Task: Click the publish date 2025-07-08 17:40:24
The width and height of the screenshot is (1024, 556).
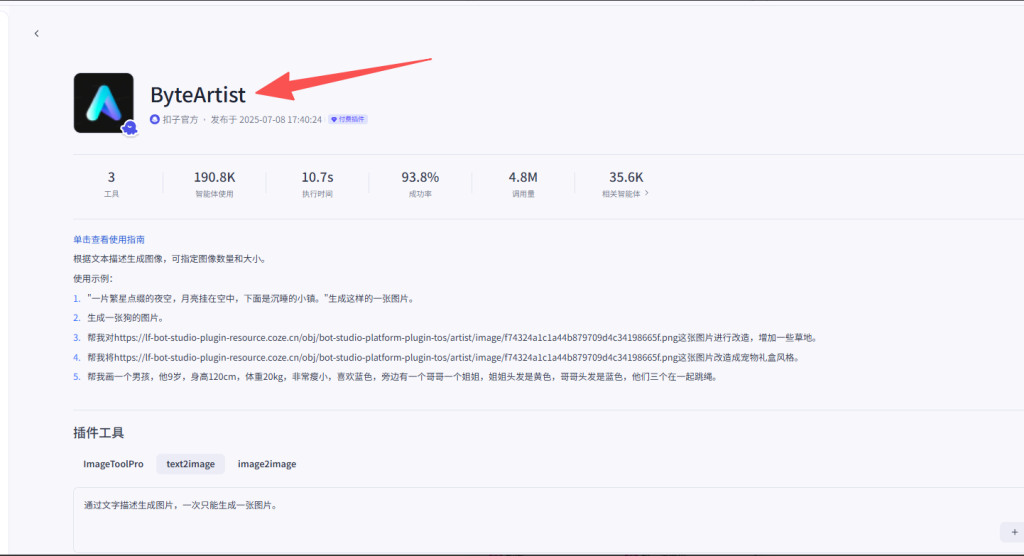Action: tap(280, 120)
